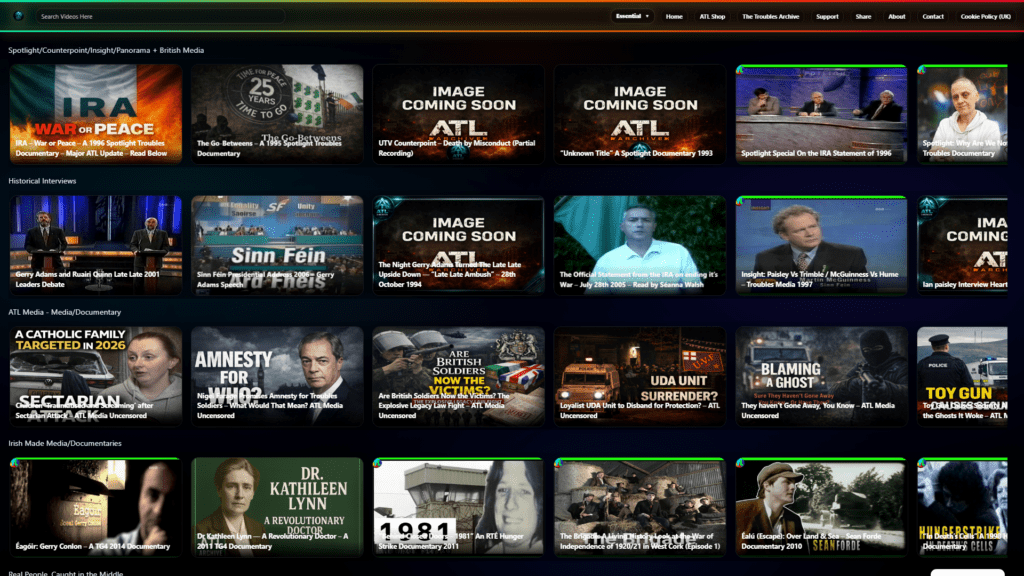Screen dimensions: 1024x576
Task: Open the Contact page link
Action: [x=933, y=17]
